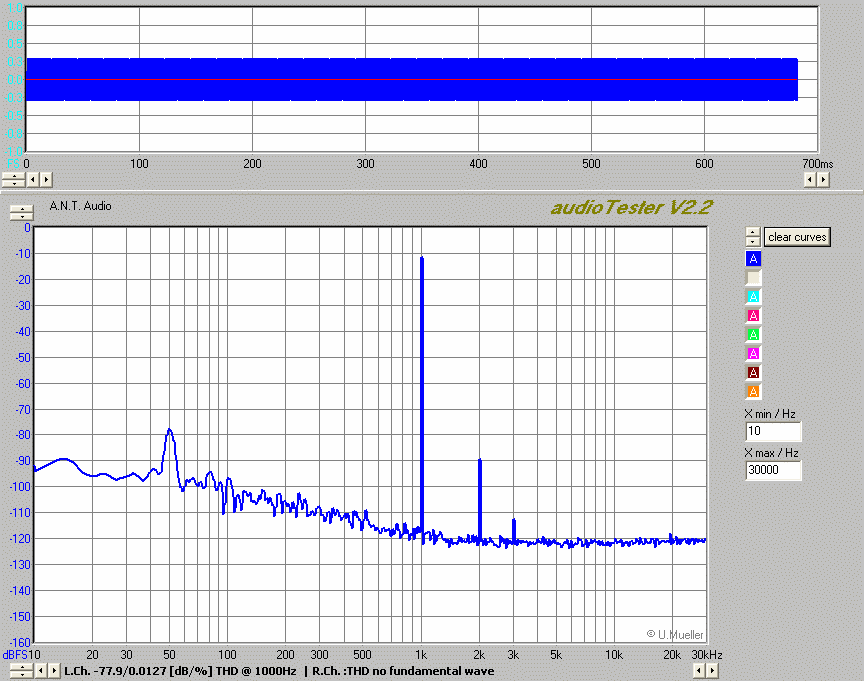Select the dark red curve A icon
This screenshot has width=864, height=681.
[754, 373]
